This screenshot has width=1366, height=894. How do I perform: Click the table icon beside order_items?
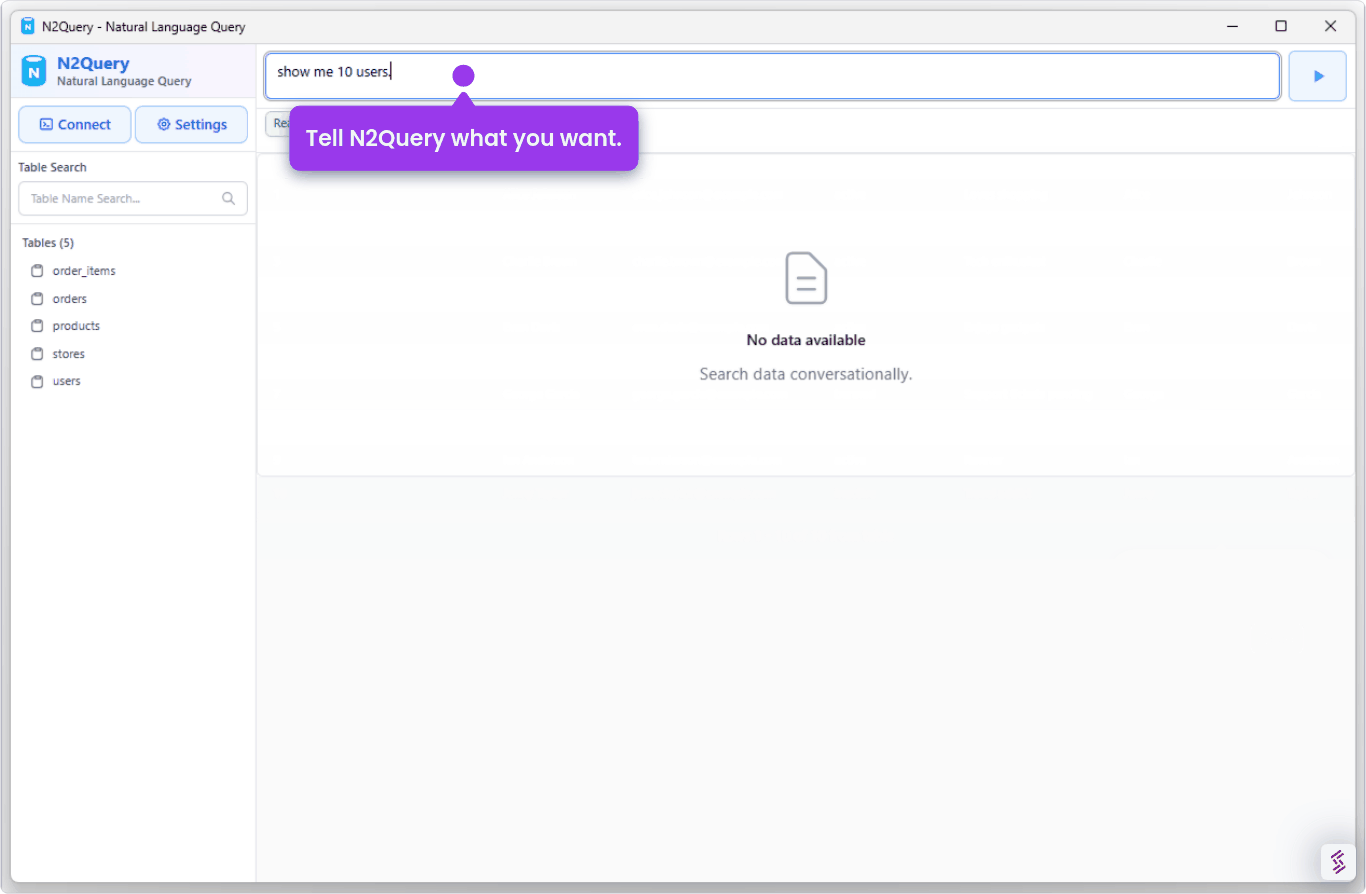click(37, 270)
